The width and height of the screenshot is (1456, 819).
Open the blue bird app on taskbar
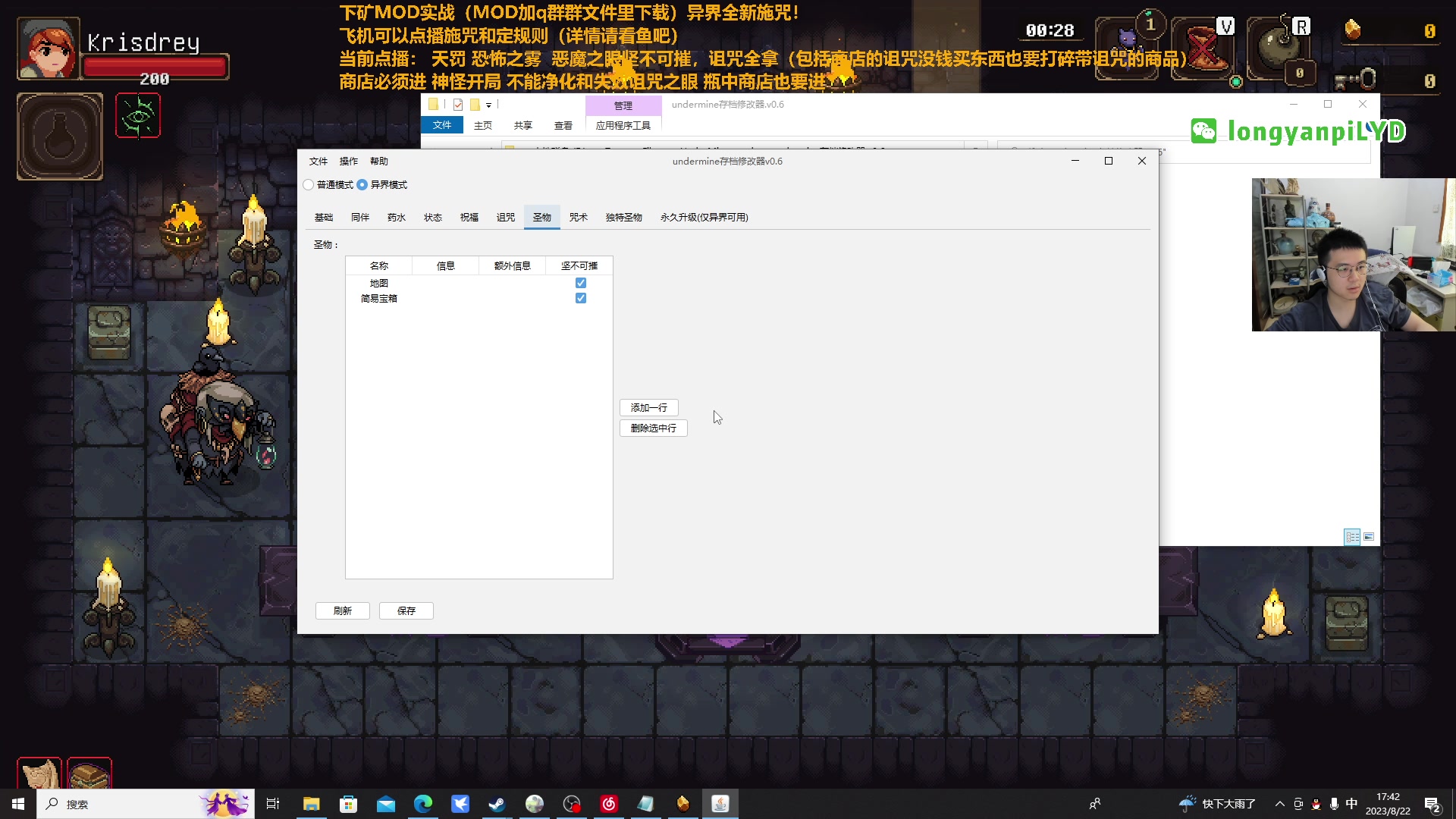(460, 804)
